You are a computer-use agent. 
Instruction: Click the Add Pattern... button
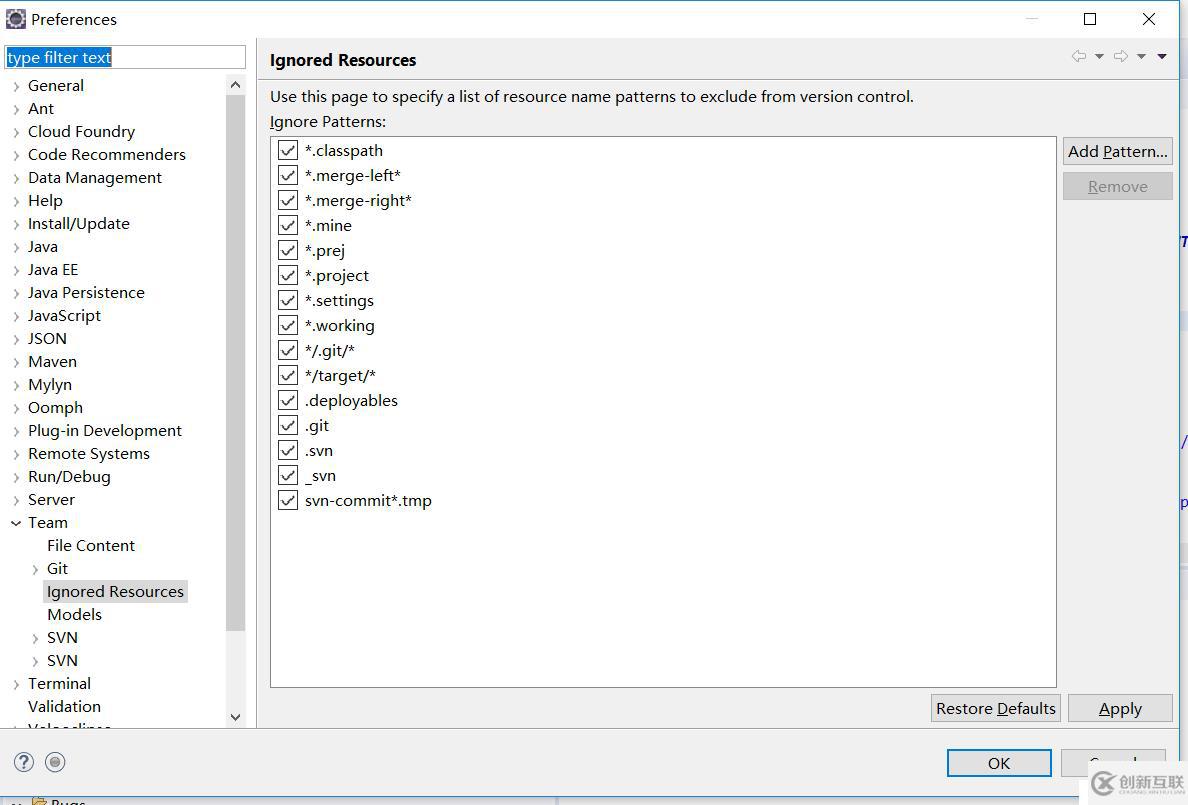tap(1117, 152)
